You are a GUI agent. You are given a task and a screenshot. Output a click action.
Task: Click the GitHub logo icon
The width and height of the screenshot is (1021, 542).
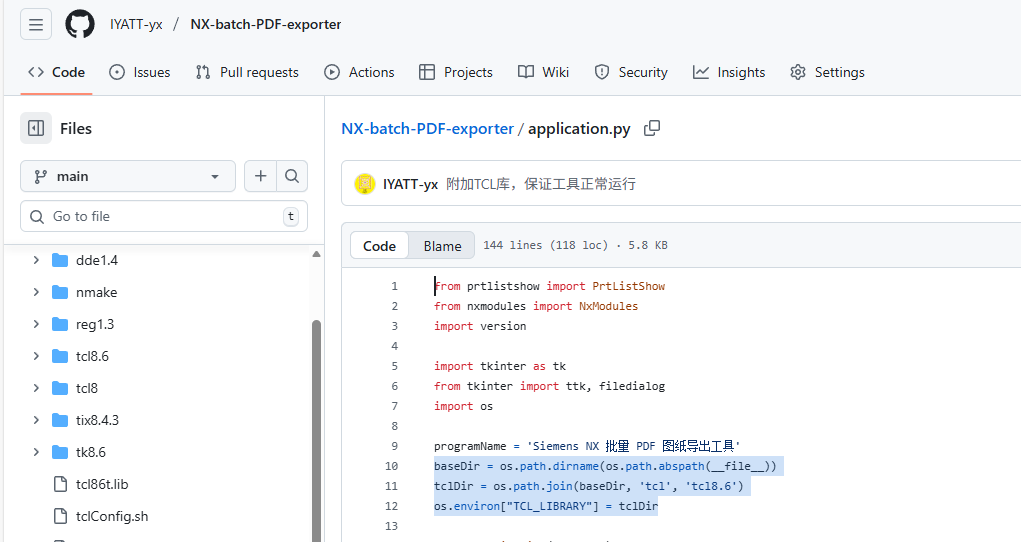[x=80, y=24]
